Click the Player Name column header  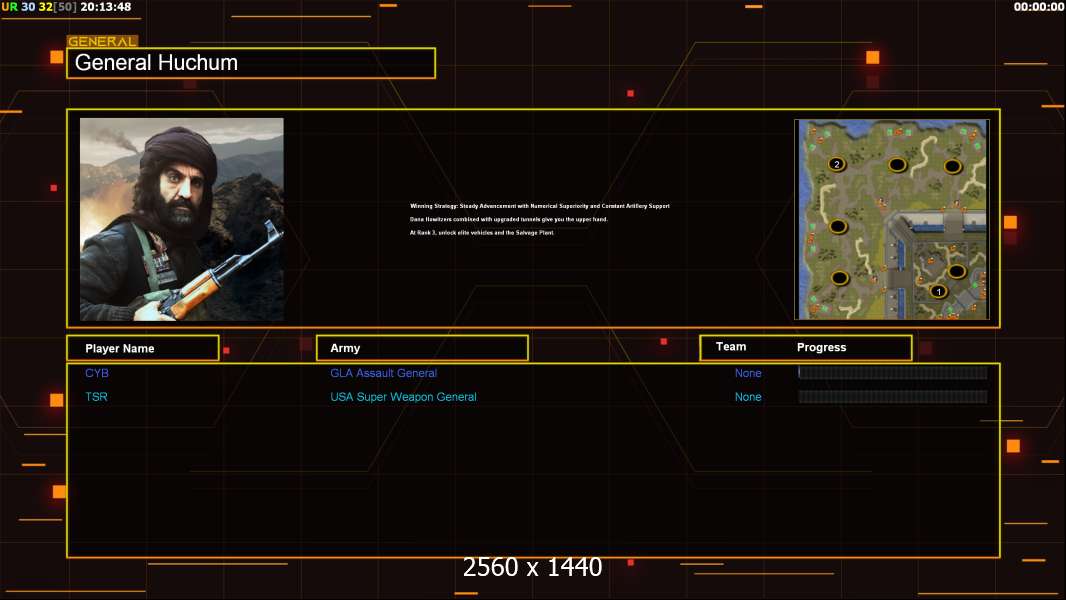click(x=143, y=348)
